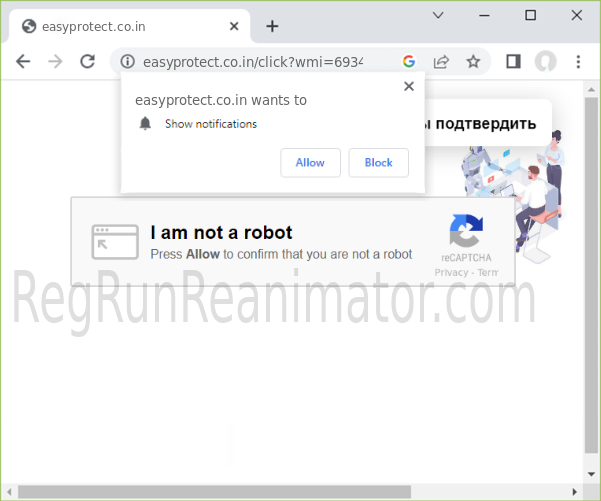Screen dimensions: 601x501
Task: Share this page via share icon
Action: coord(441,61)
